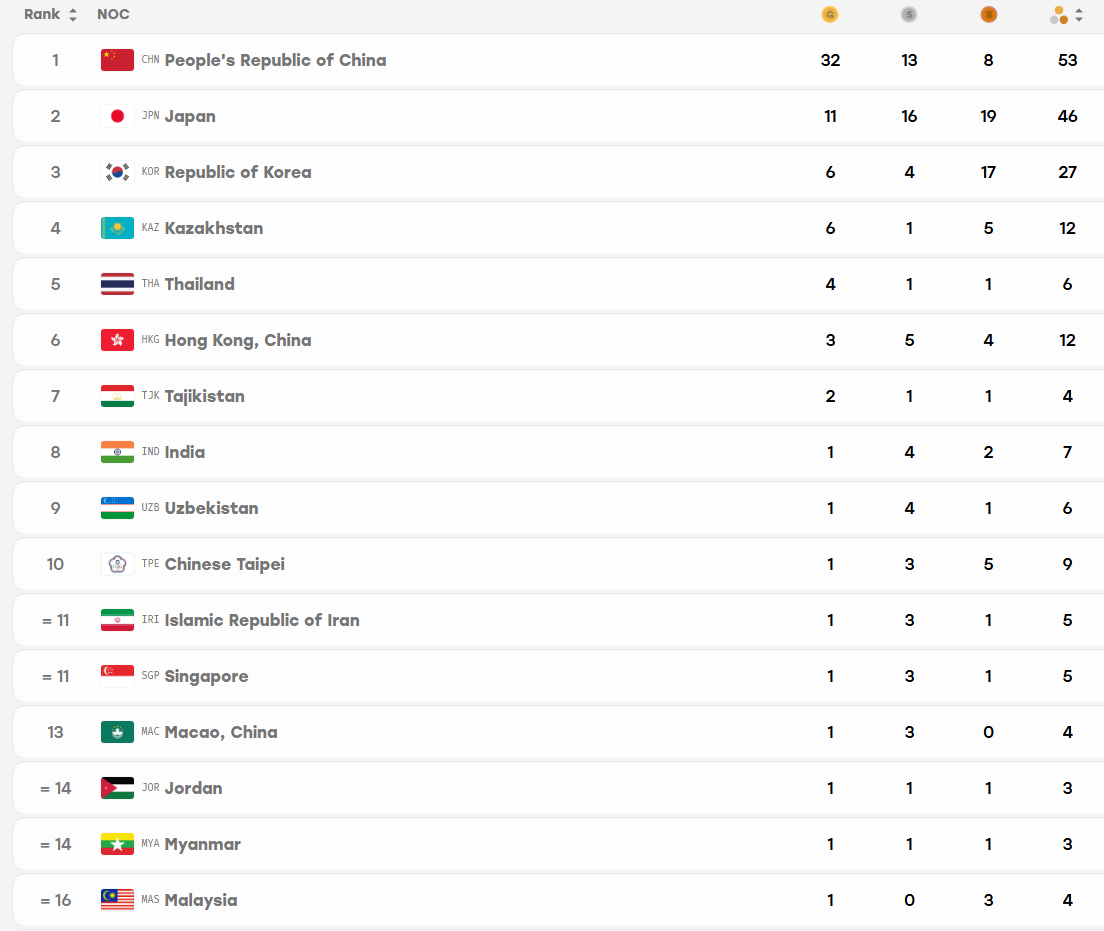Click the Myanmar flag icon

point(117,844)
